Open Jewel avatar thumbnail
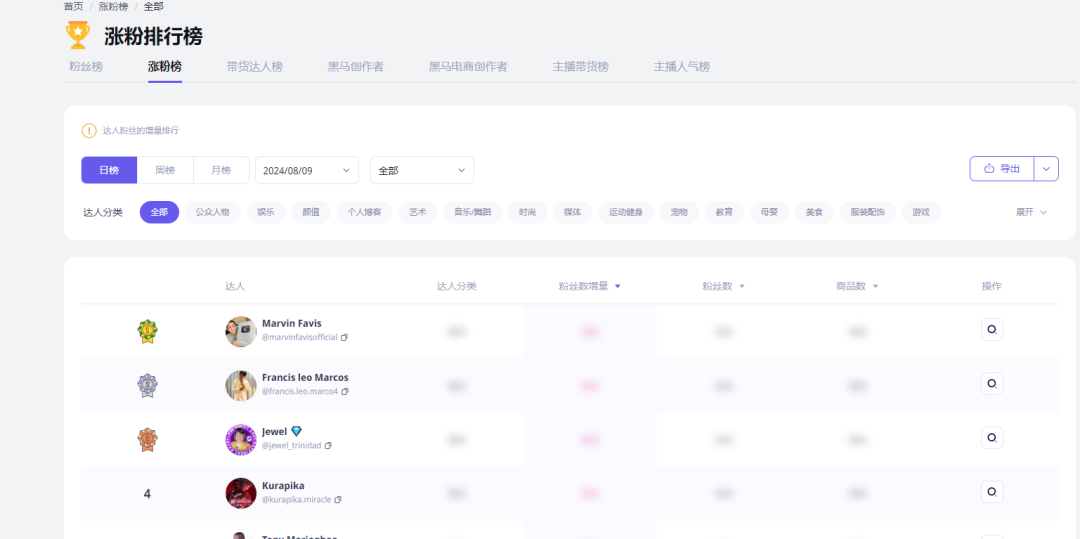Screen dimensions: 1080x539 point(241,439)
